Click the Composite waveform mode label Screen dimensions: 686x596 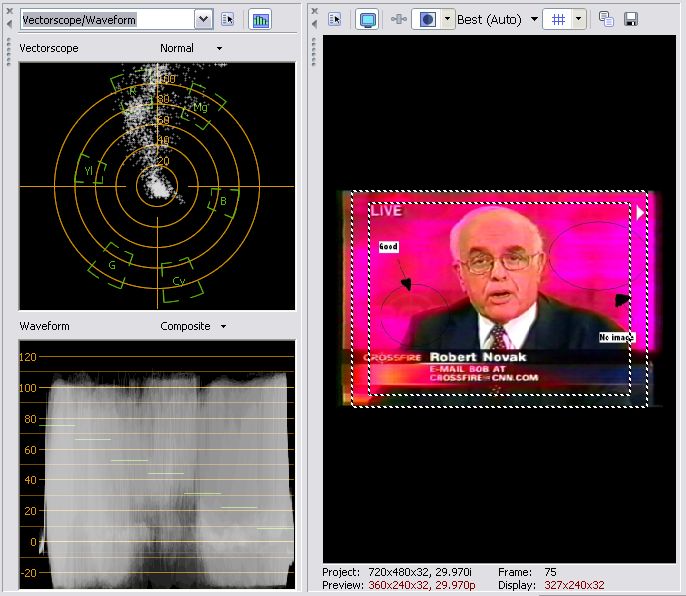click(185, 326)
